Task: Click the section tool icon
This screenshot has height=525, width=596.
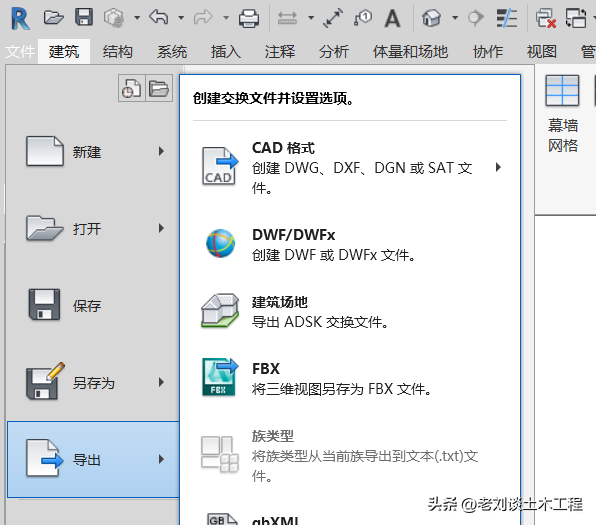Action: coord(475,17)
